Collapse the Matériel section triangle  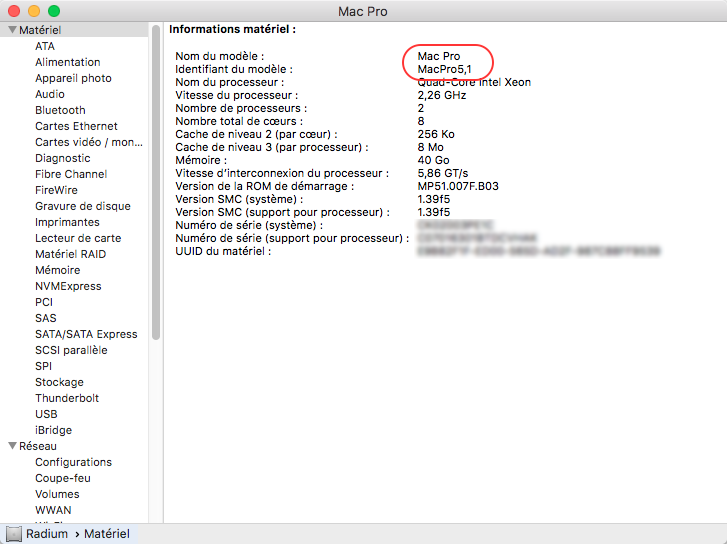point(13,30)
